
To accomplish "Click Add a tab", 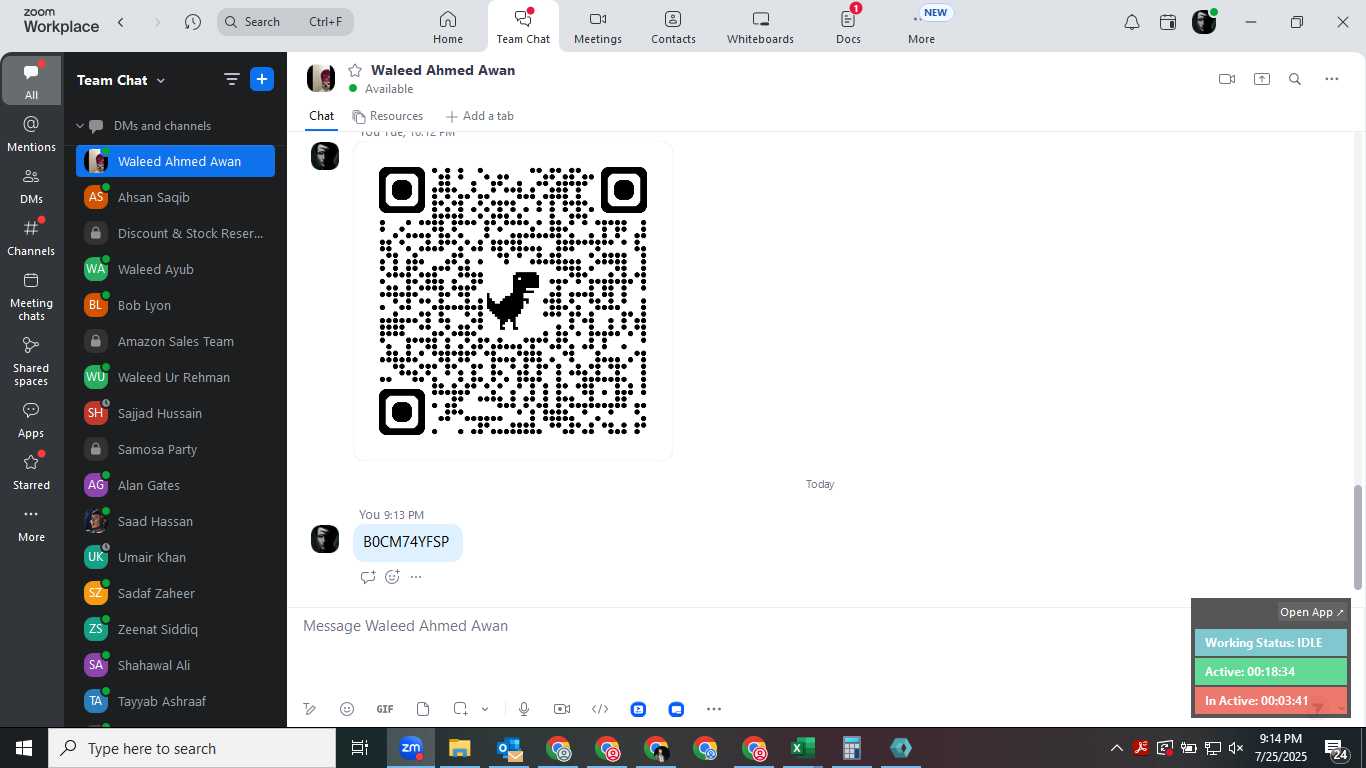I will tap(480, 116).
